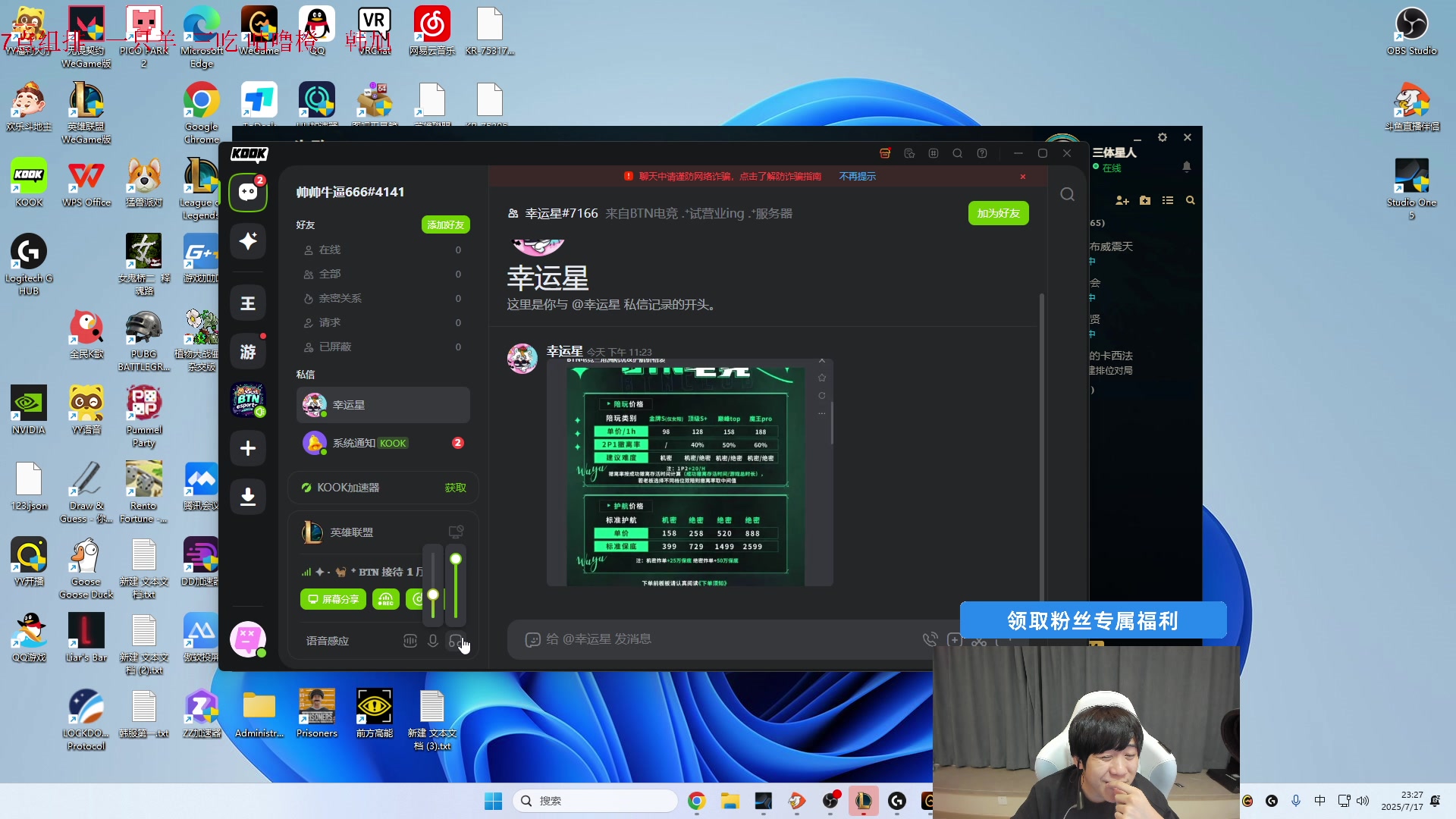
Task: Open the 王 server in KOOK sidebar
Action: pos(248,303)
